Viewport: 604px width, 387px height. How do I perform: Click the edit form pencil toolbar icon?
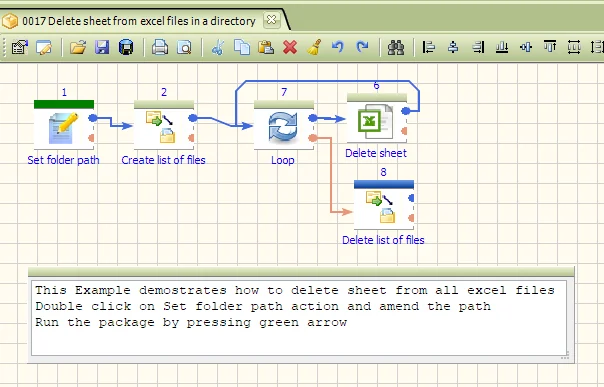(x=44, y=47)
